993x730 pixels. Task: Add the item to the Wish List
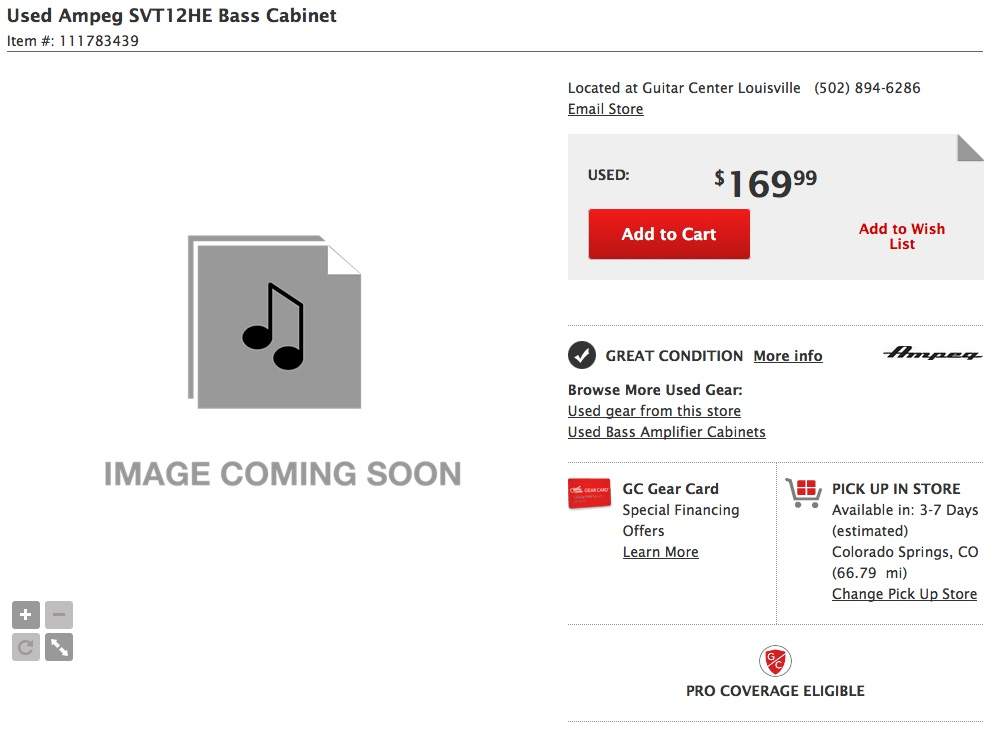point(902,236)
